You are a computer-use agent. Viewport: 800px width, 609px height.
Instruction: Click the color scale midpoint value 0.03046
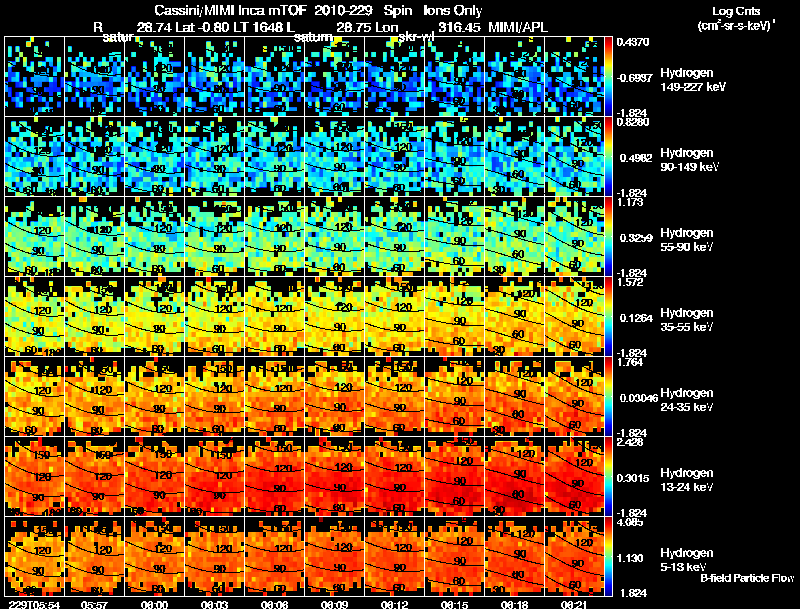click(639, 398)
